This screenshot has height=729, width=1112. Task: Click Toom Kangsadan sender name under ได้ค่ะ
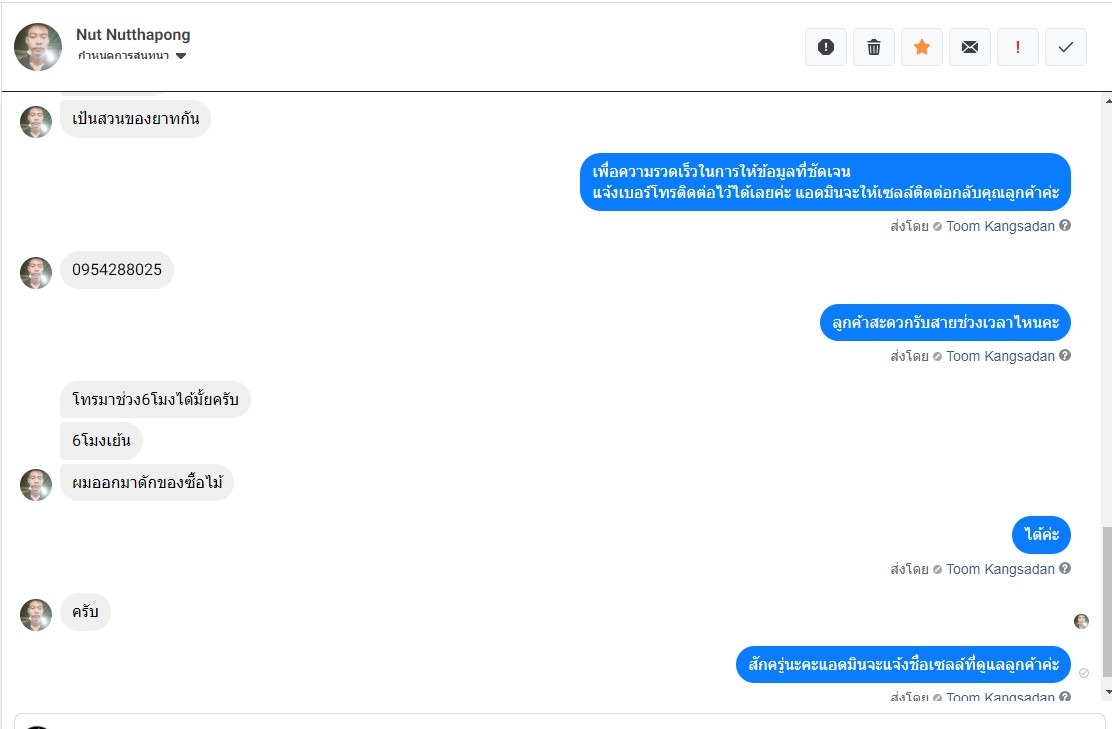click(1000, 569)
